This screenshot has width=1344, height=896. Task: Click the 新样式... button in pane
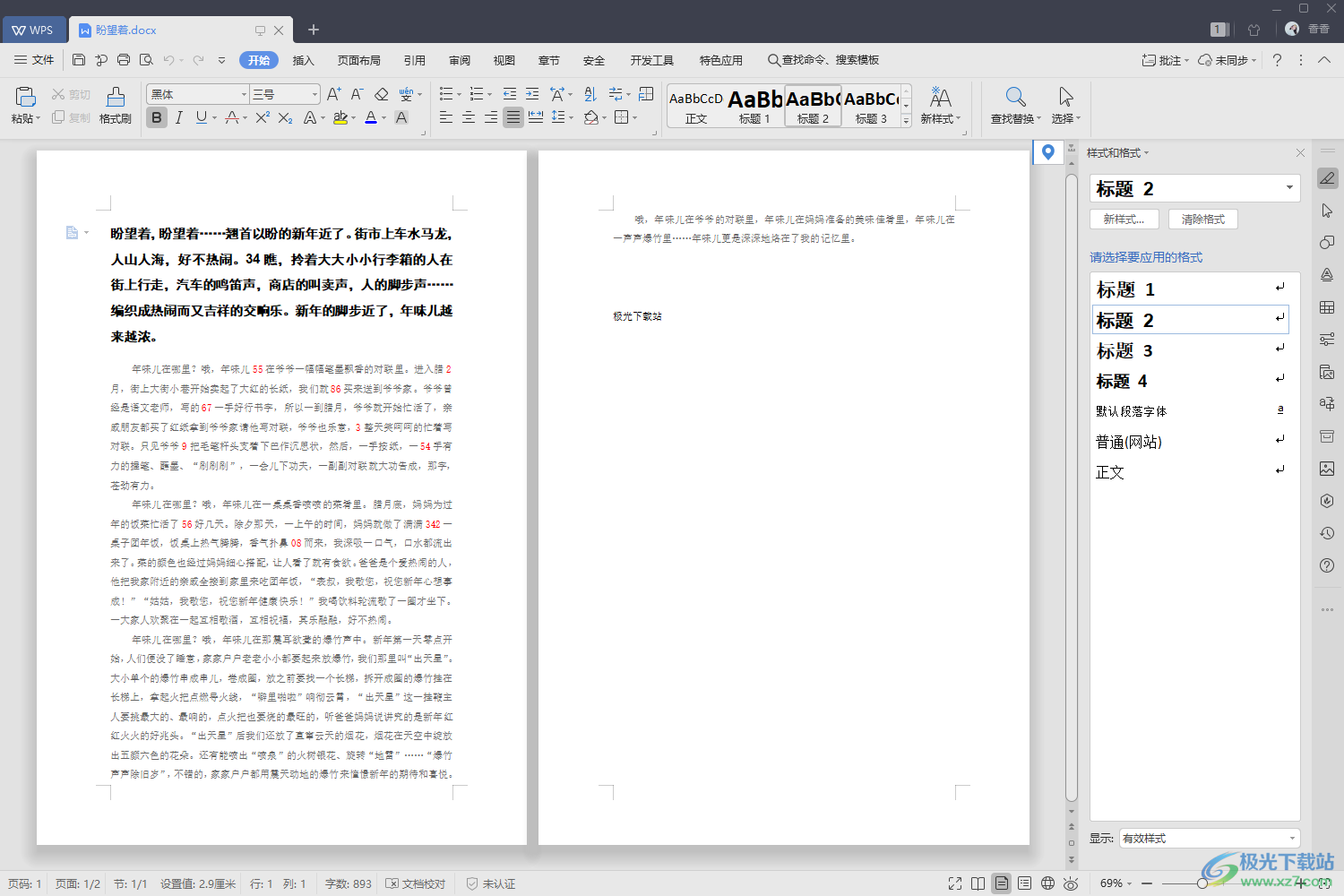1124,219
